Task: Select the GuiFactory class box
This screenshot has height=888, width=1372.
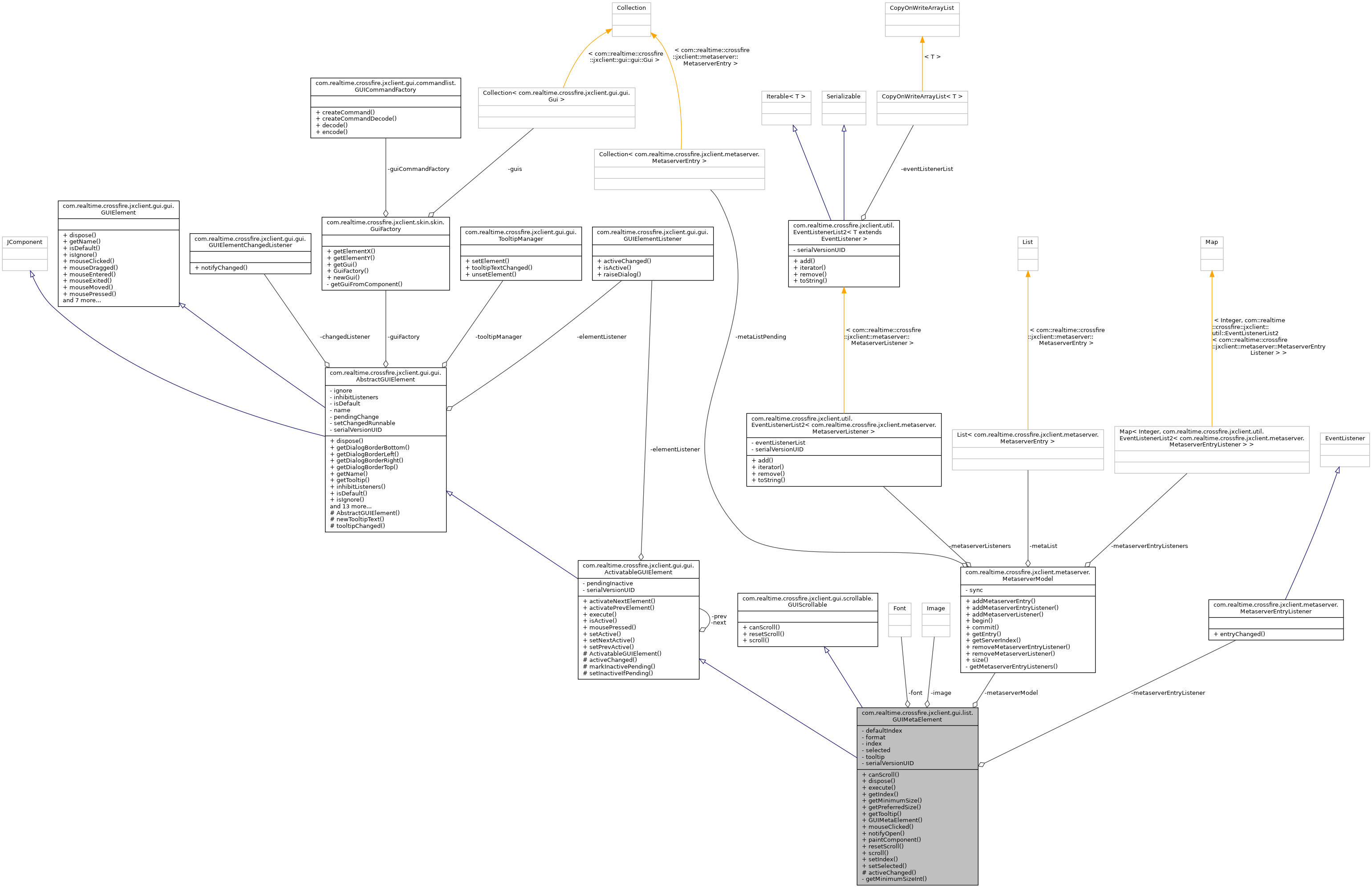Action: pyautogui.click(x=386, y=254)
